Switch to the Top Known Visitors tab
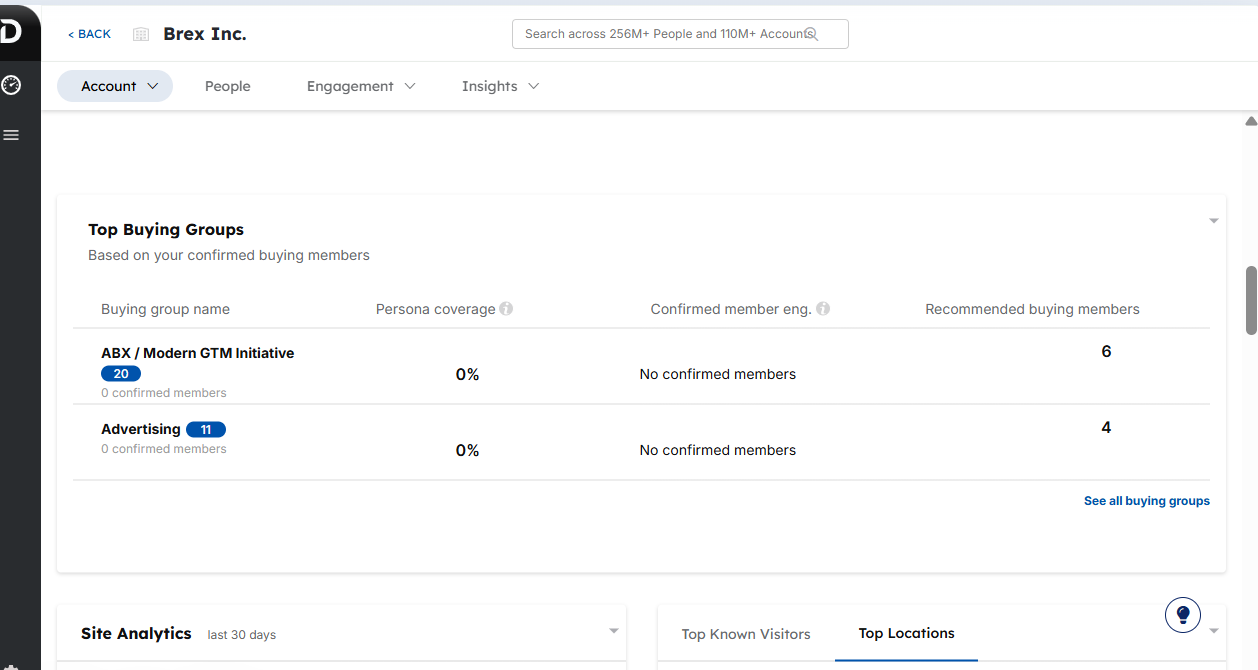Image resolution: width=1258 pixels, height=670 pixels. (745, 633)
